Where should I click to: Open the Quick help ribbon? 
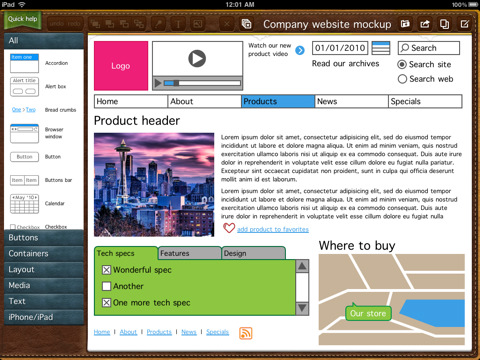(22, 20)
